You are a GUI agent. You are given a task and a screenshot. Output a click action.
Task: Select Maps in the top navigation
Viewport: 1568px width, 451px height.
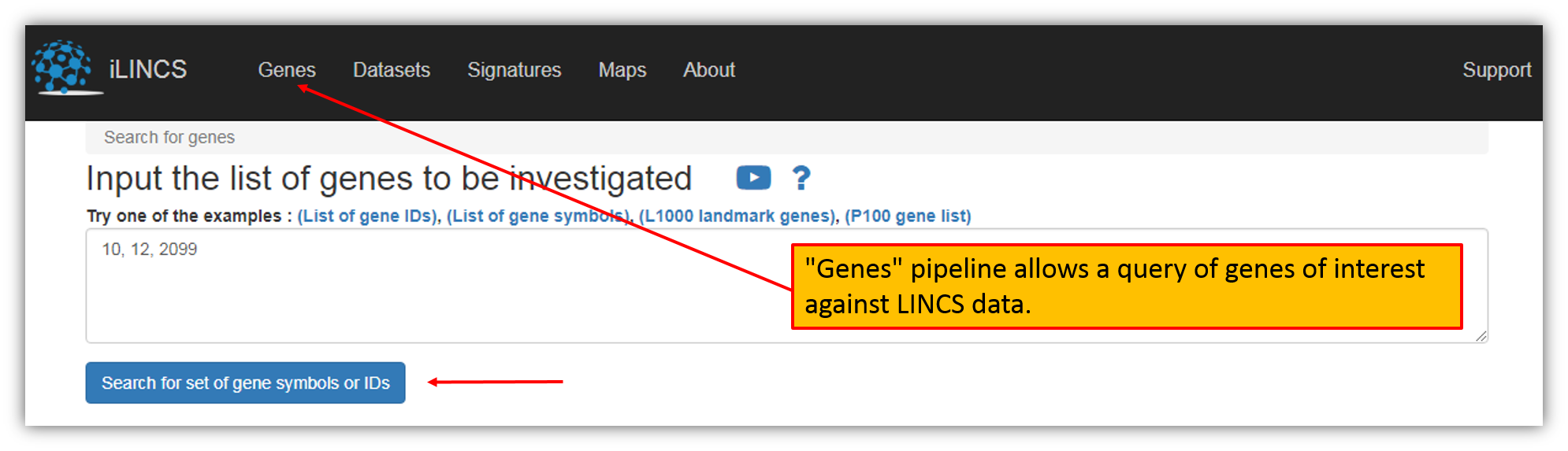[x=622, y=70]
